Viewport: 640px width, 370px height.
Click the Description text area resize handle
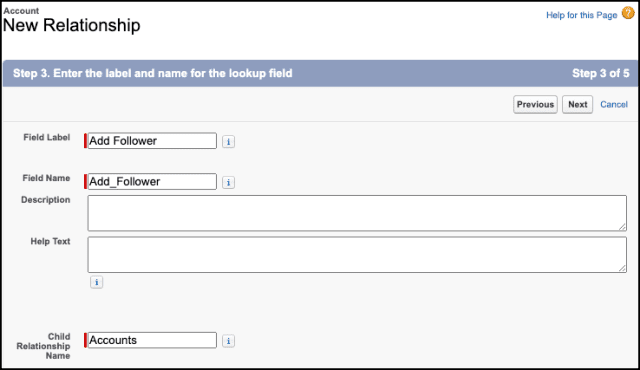pyautogui.click(x=622, y=227)
